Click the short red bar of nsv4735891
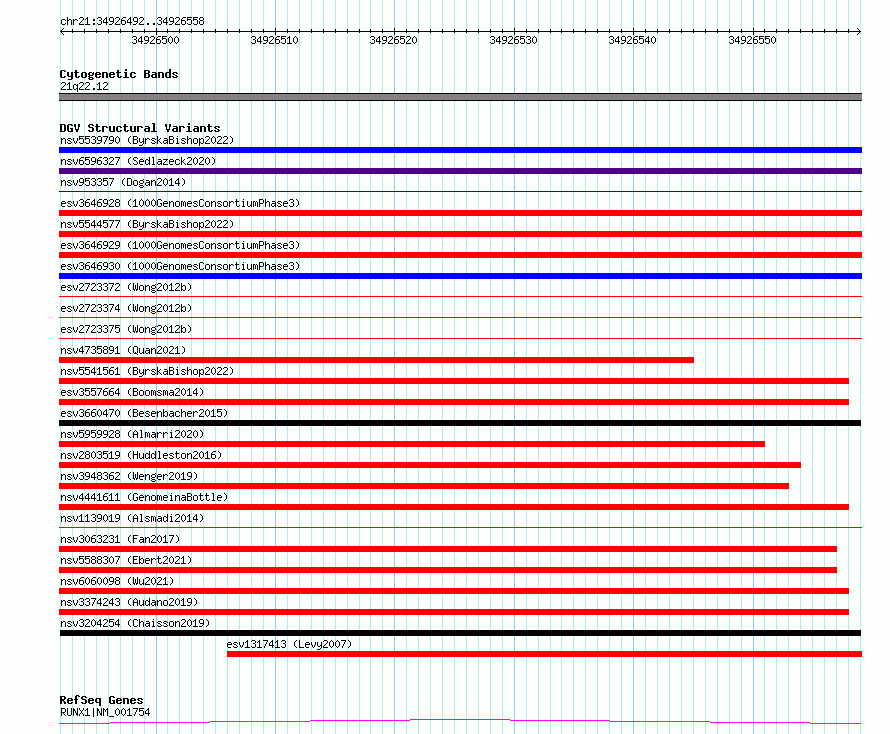The height and width of the screenshot is (734, 890). click(x=376, y=360)
